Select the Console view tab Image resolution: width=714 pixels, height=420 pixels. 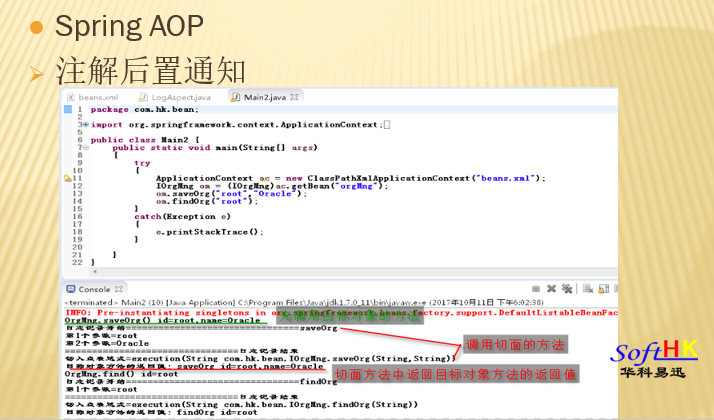coord(95,289)
